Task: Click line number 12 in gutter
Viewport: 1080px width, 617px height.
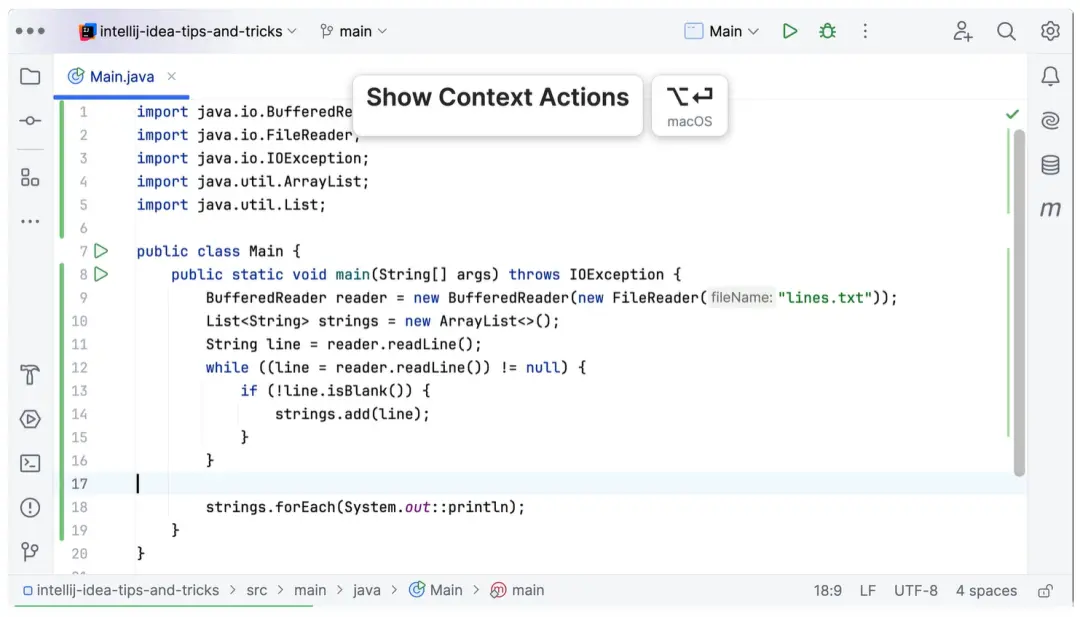Action: pos(79,368)
